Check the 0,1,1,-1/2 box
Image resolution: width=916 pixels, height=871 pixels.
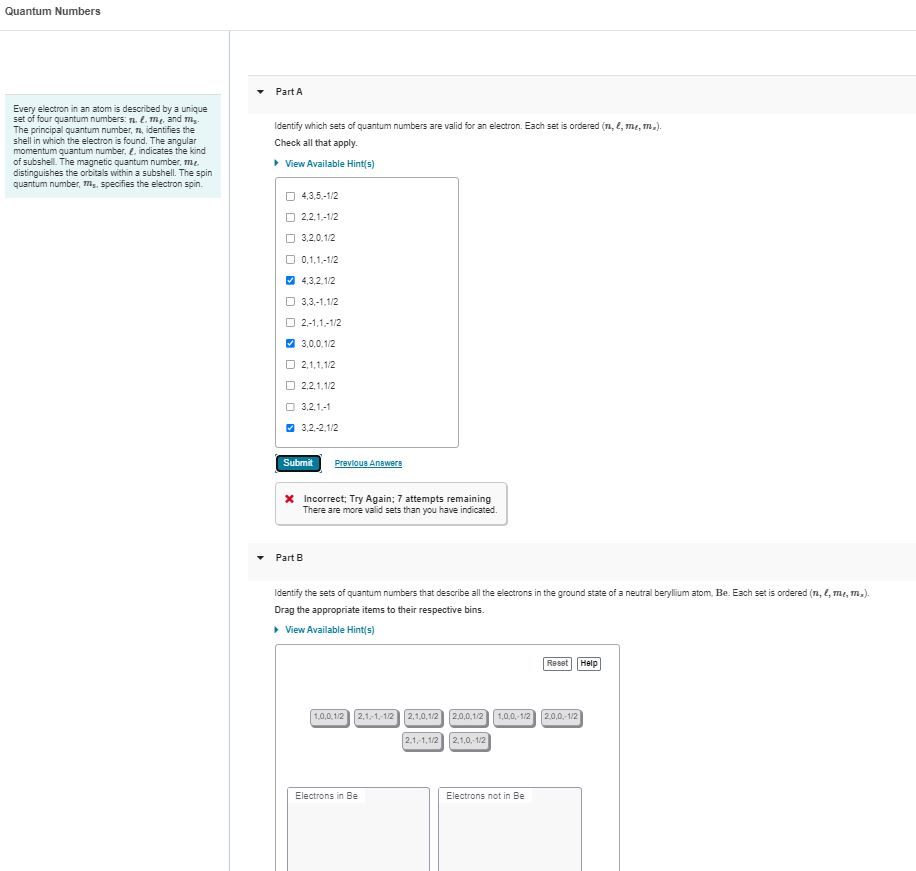290,259
